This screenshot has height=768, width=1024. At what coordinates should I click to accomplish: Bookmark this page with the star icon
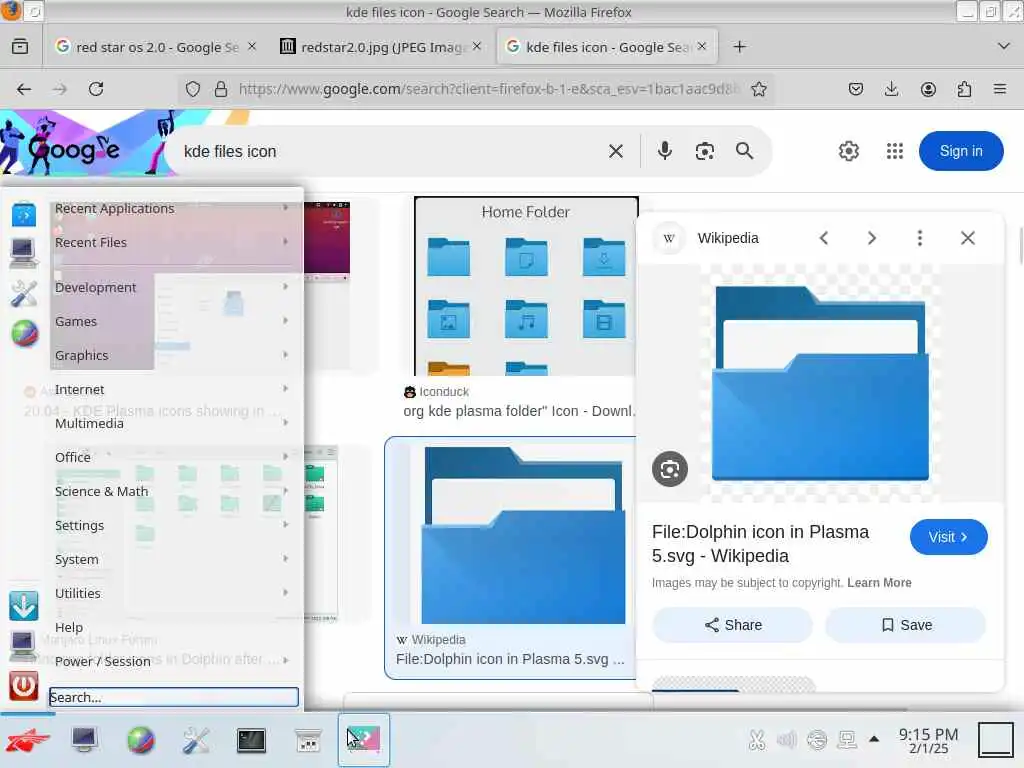pyautogui.click(x=759, y=89)
